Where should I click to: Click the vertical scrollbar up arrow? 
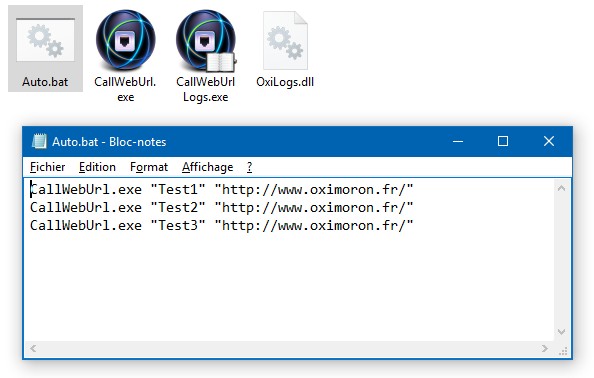561,188
